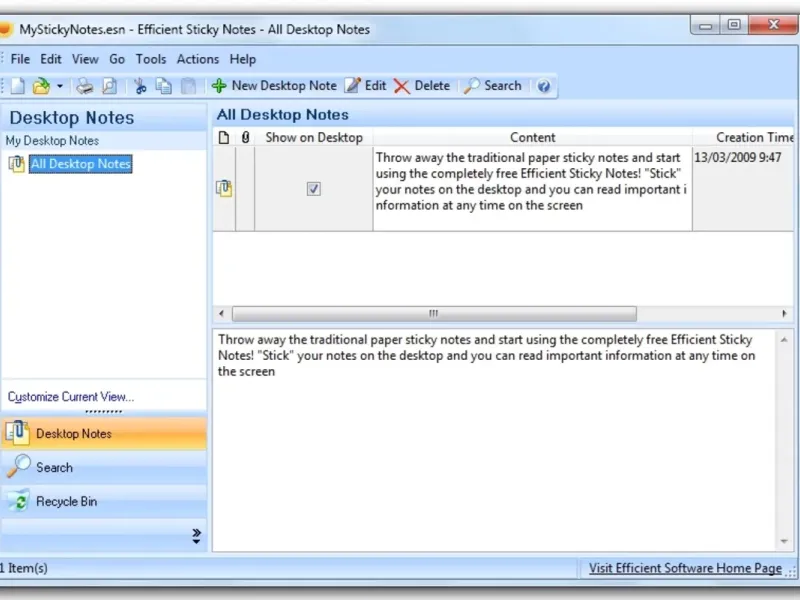The height and width of the screenshot is (600, 800).
Task: Click the My Desktop Notes header
Action: coord(53,141)
